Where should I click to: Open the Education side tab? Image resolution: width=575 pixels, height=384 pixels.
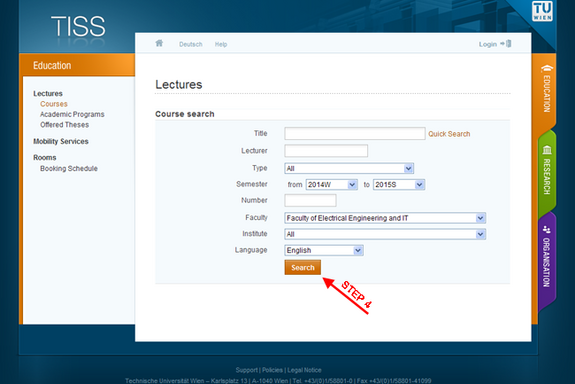point(546,89)
